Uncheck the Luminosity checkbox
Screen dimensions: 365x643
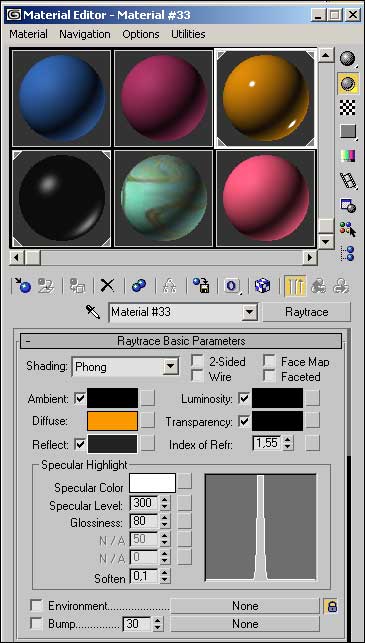coord(244,398)
